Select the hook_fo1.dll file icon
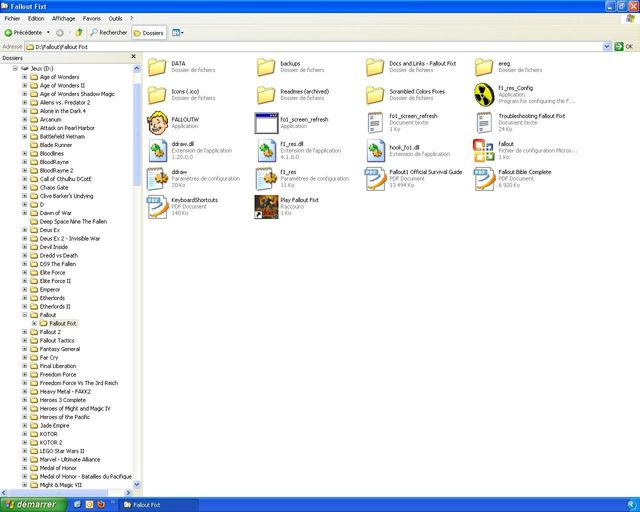 pos(376,151)
